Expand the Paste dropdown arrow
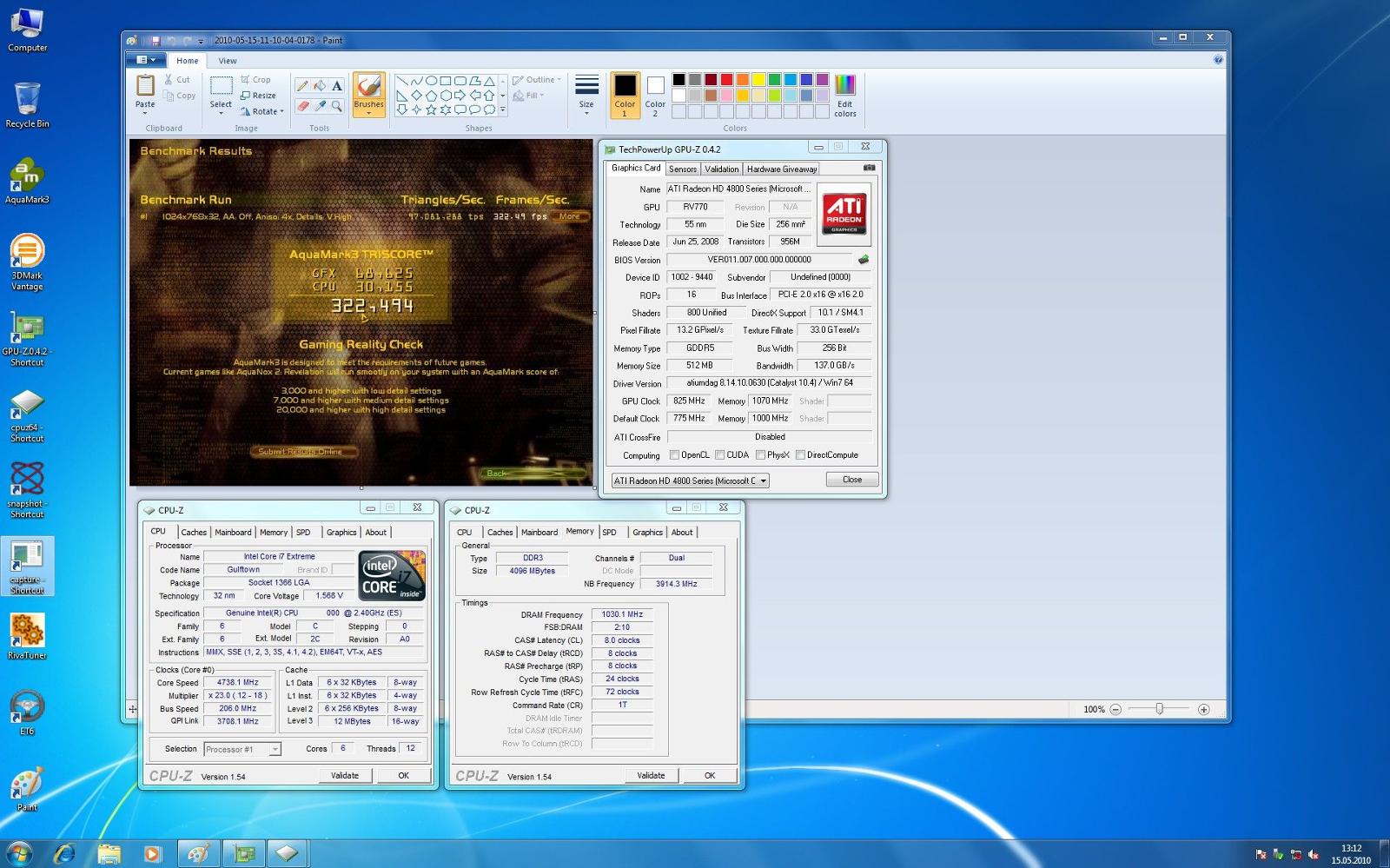Screen dimensions: 1390x868 point(145,113)
